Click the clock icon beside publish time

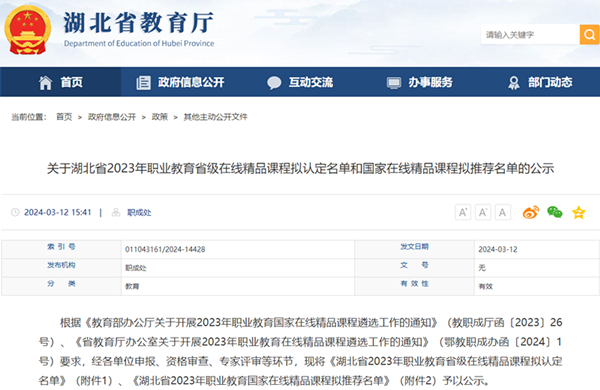point(15,212)
